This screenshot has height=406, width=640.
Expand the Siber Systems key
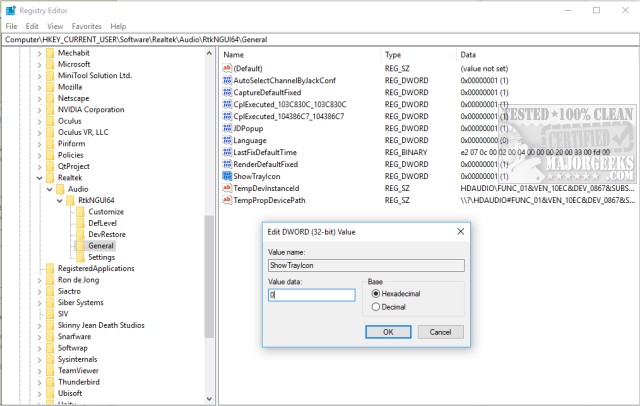click(x=39, y=303)
